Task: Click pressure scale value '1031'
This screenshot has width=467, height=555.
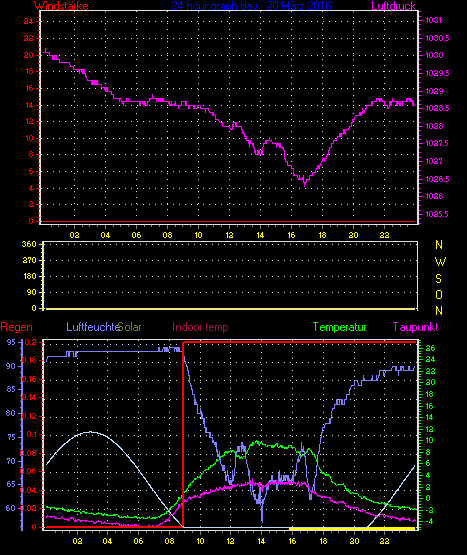Action: tap(434, 21)
